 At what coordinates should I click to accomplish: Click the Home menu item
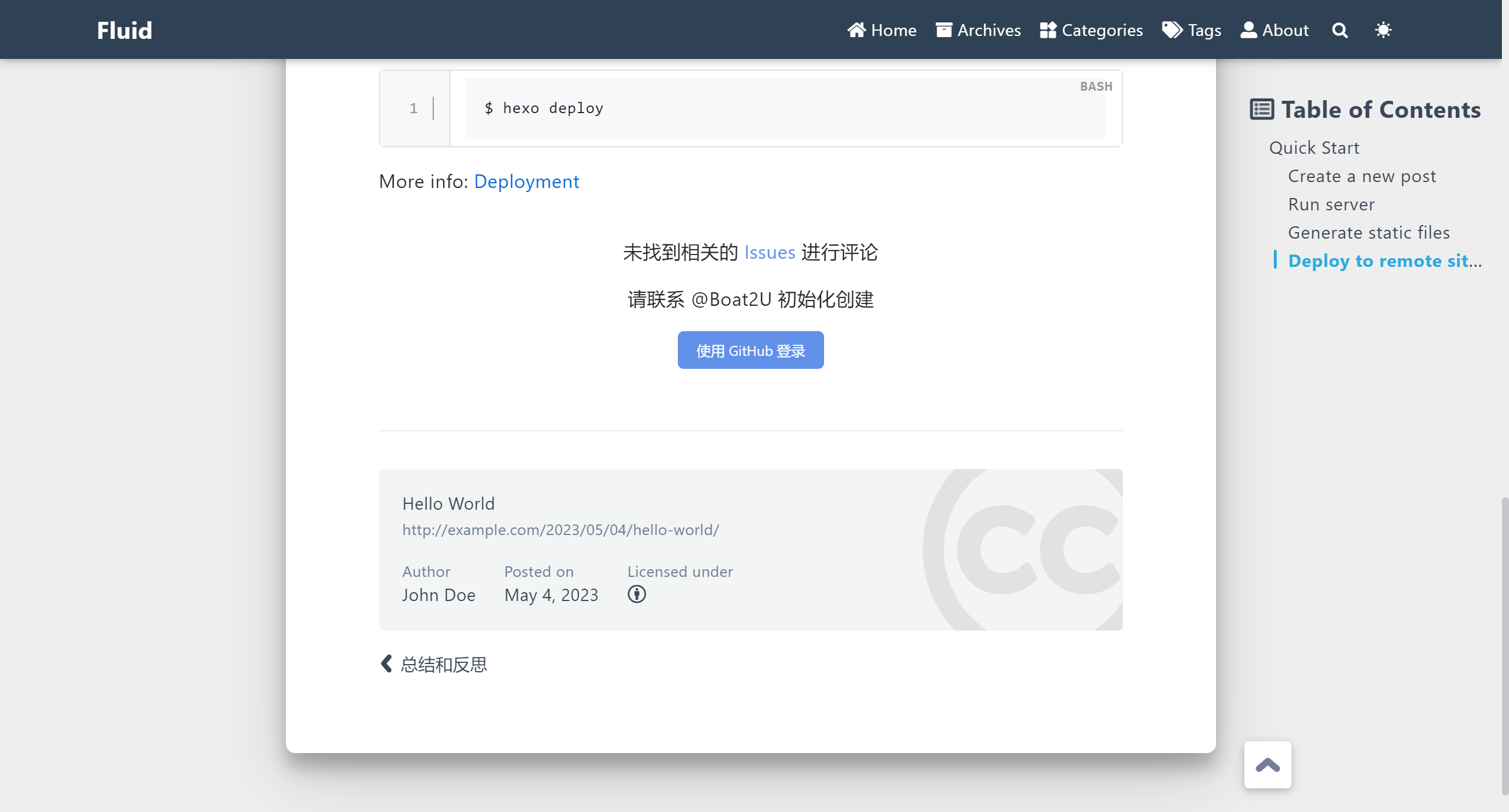tap(882, 30)
